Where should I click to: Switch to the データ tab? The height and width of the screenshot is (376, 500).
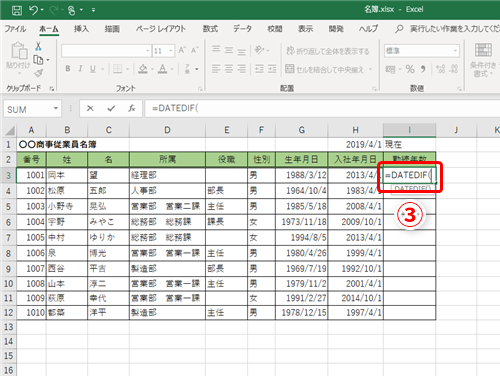click(x=242, y=29)
